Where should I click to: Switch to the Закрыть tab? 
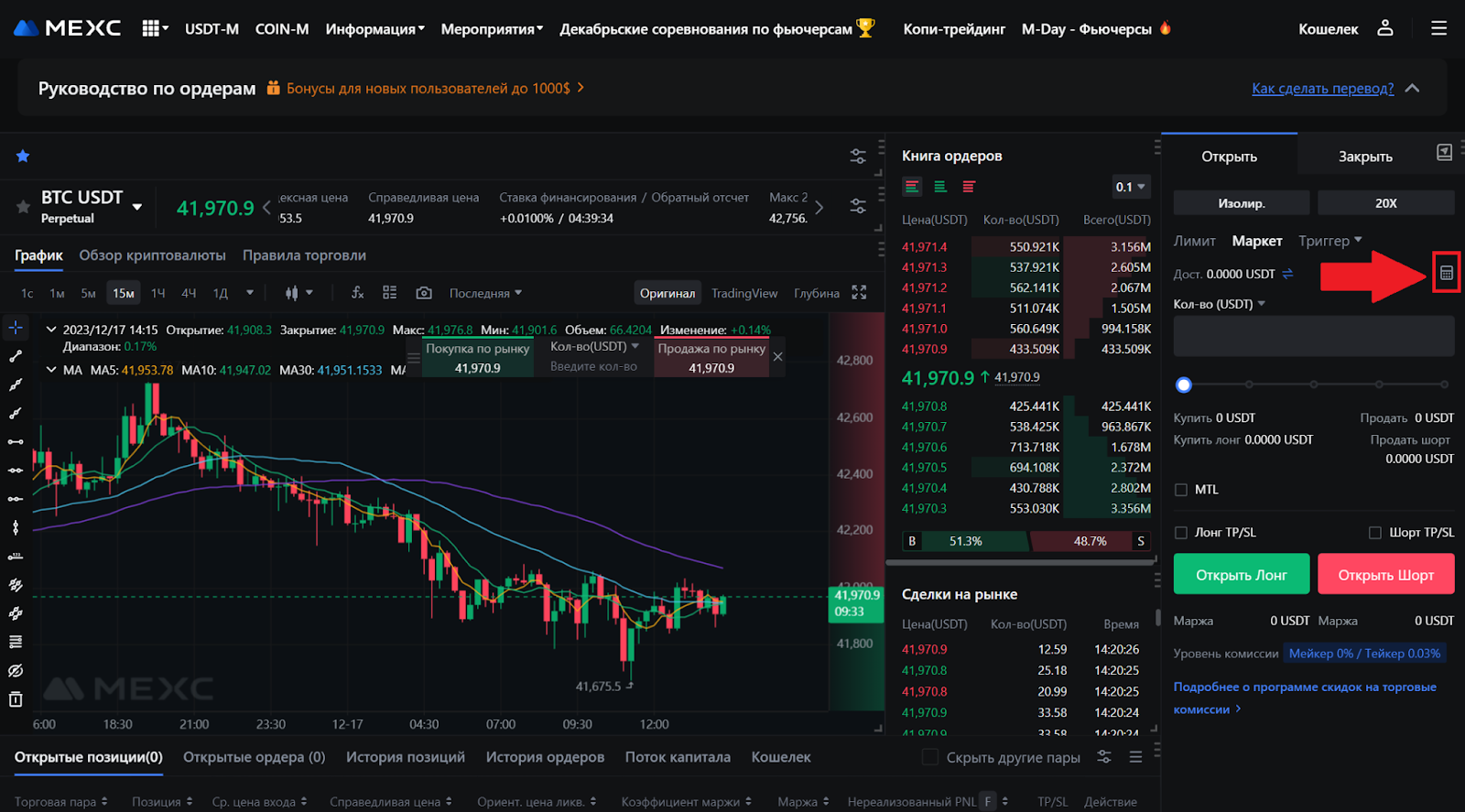pyautogui.click(x=1364, y=157)
